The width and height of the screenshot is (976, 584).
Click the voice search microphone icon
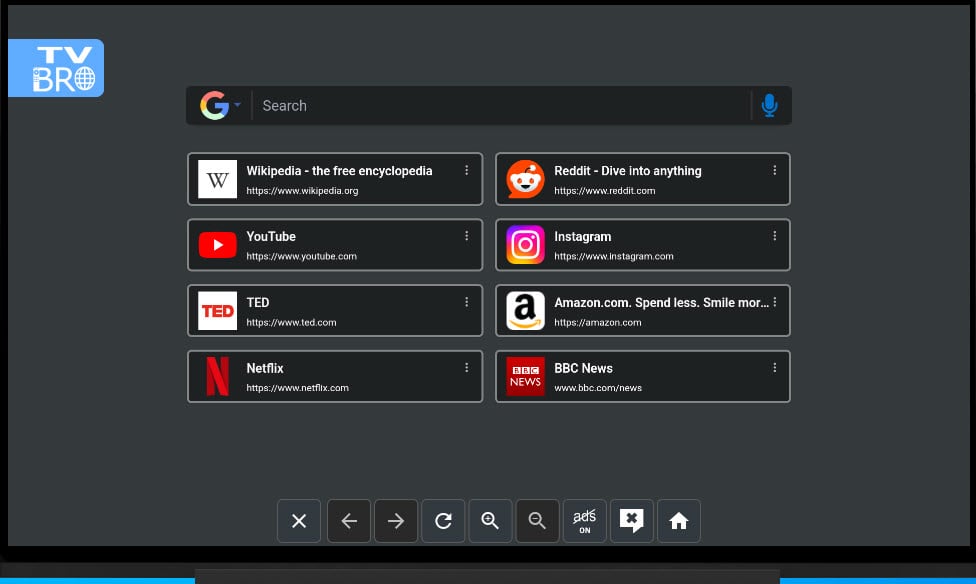769,106
